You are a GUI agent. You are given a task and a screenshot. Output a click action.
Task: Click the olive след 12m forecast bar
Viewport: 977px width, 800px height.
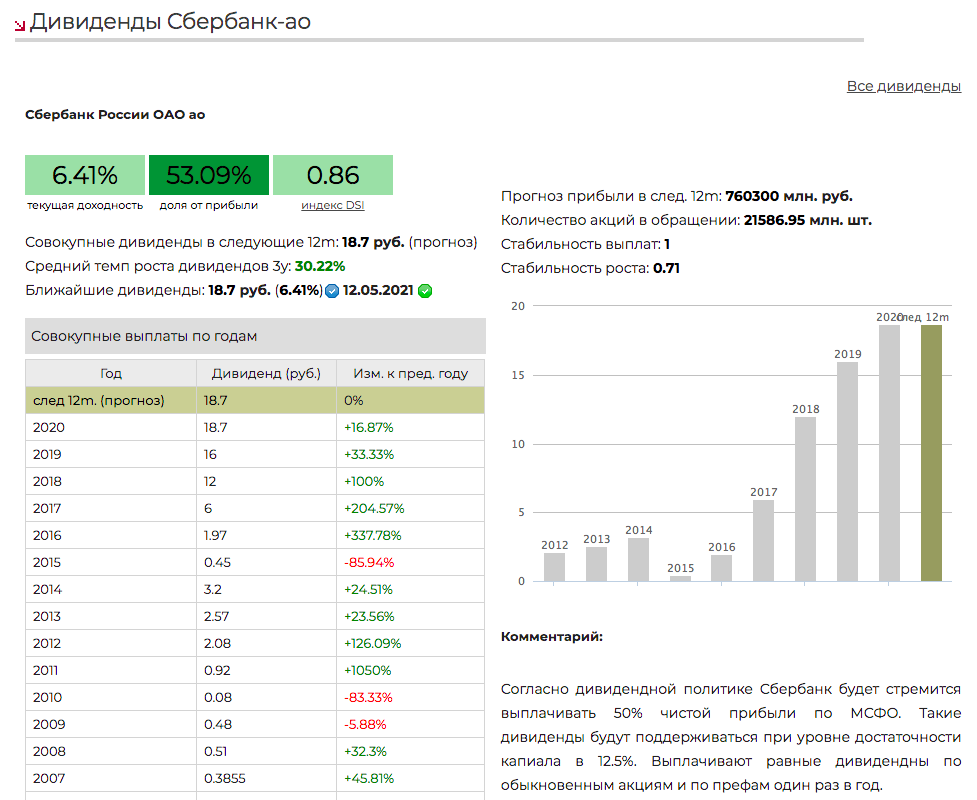pos(932,453)
